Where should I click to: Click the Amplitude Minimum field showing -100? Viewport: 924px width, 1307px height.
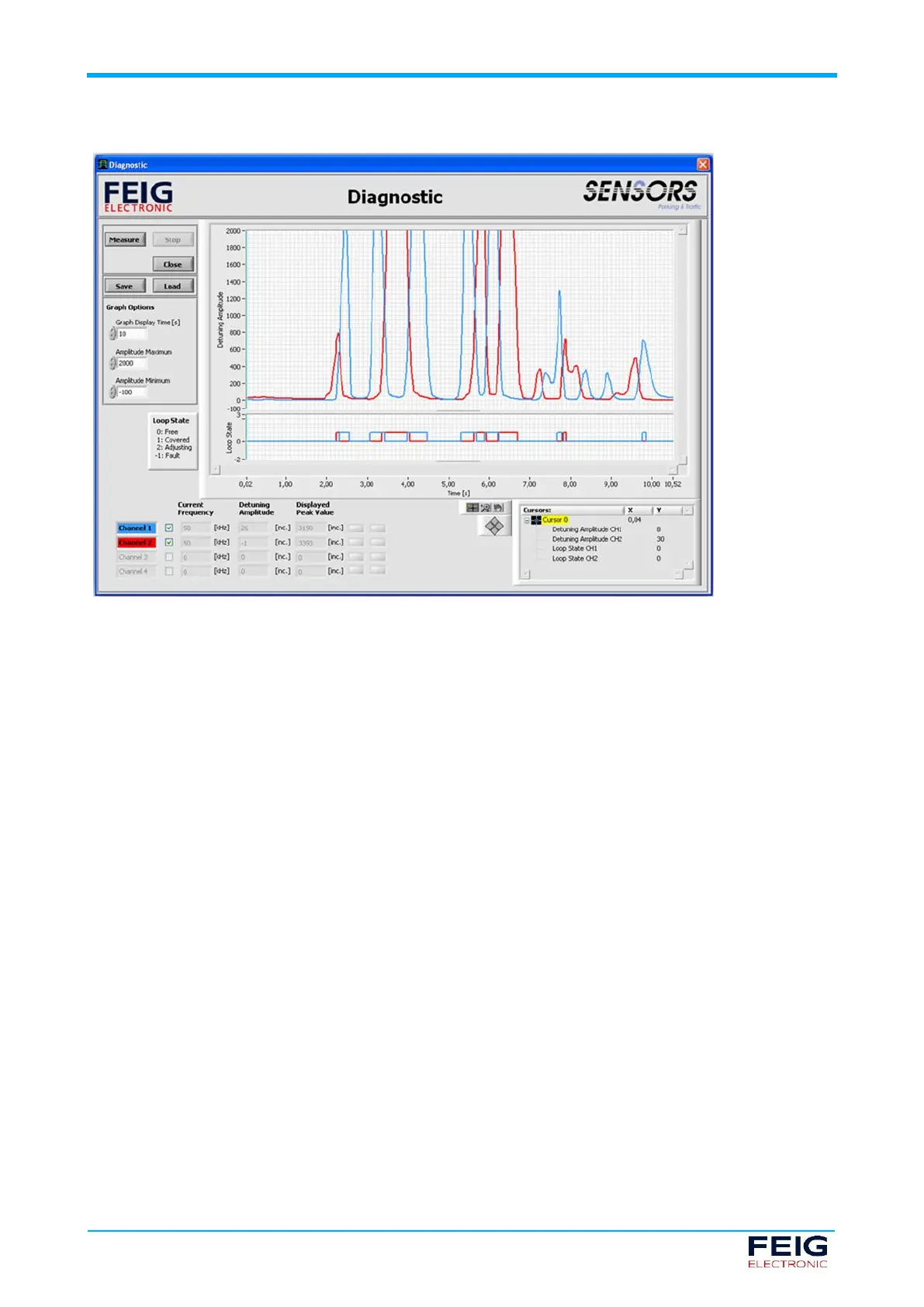tap(132, 392)
